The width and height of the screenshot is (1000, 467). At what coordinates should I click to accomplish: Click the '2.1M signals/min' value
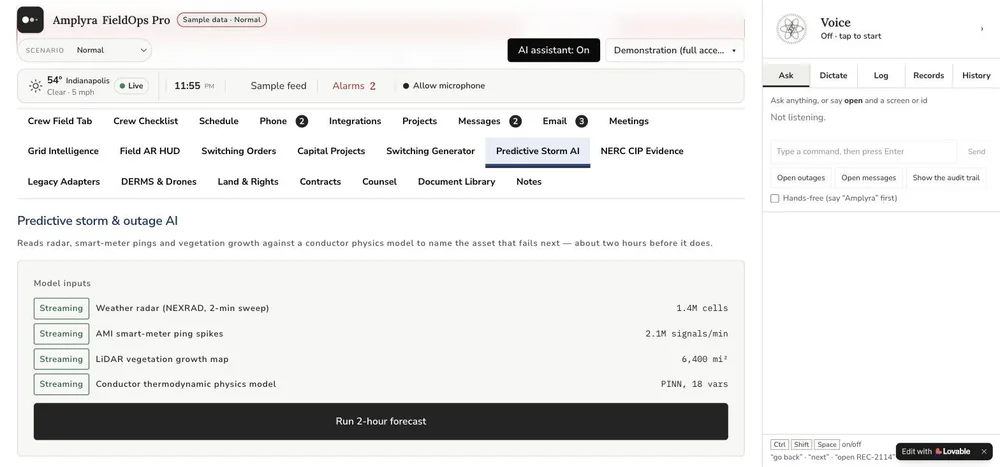(686, 334)
